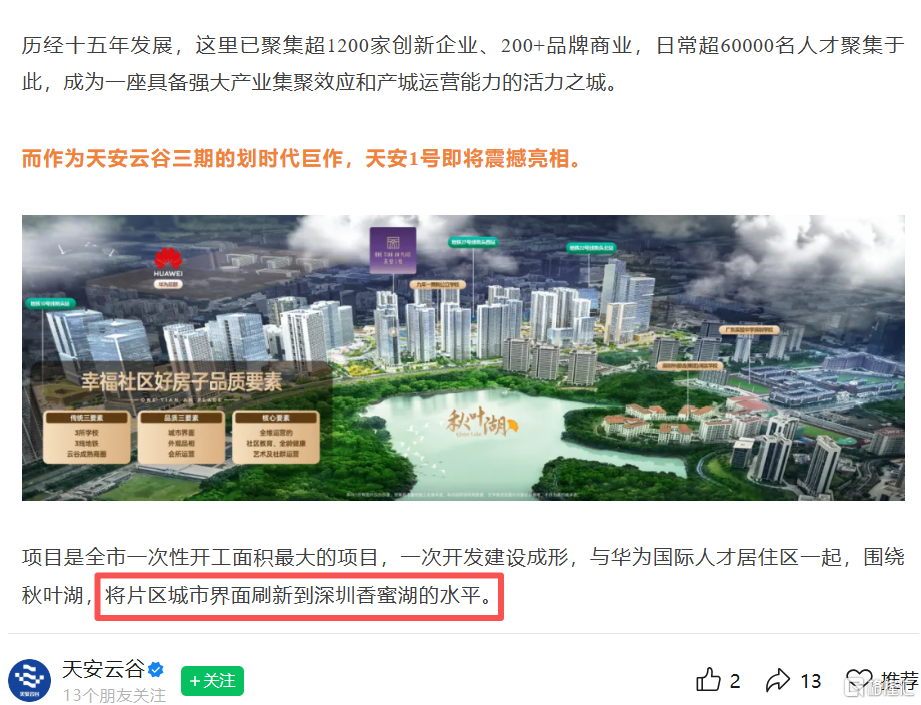Tap the heart 推荐 recommend icon
The image size is (921, 705).
pos(858,680)
